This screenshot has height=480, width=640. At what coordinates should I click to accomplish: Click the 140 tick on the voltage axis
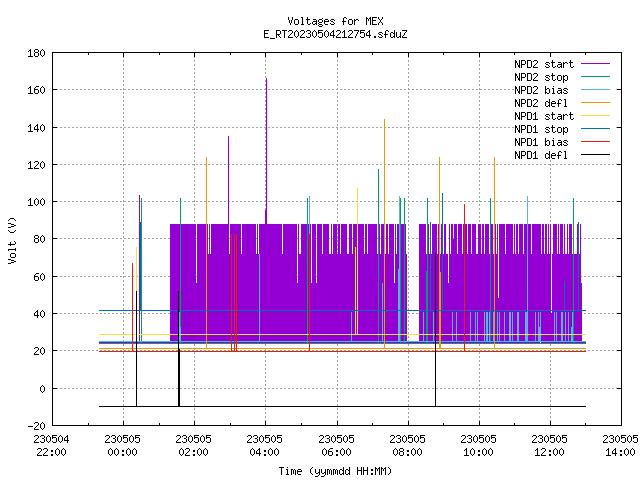(x=36, y=128)
